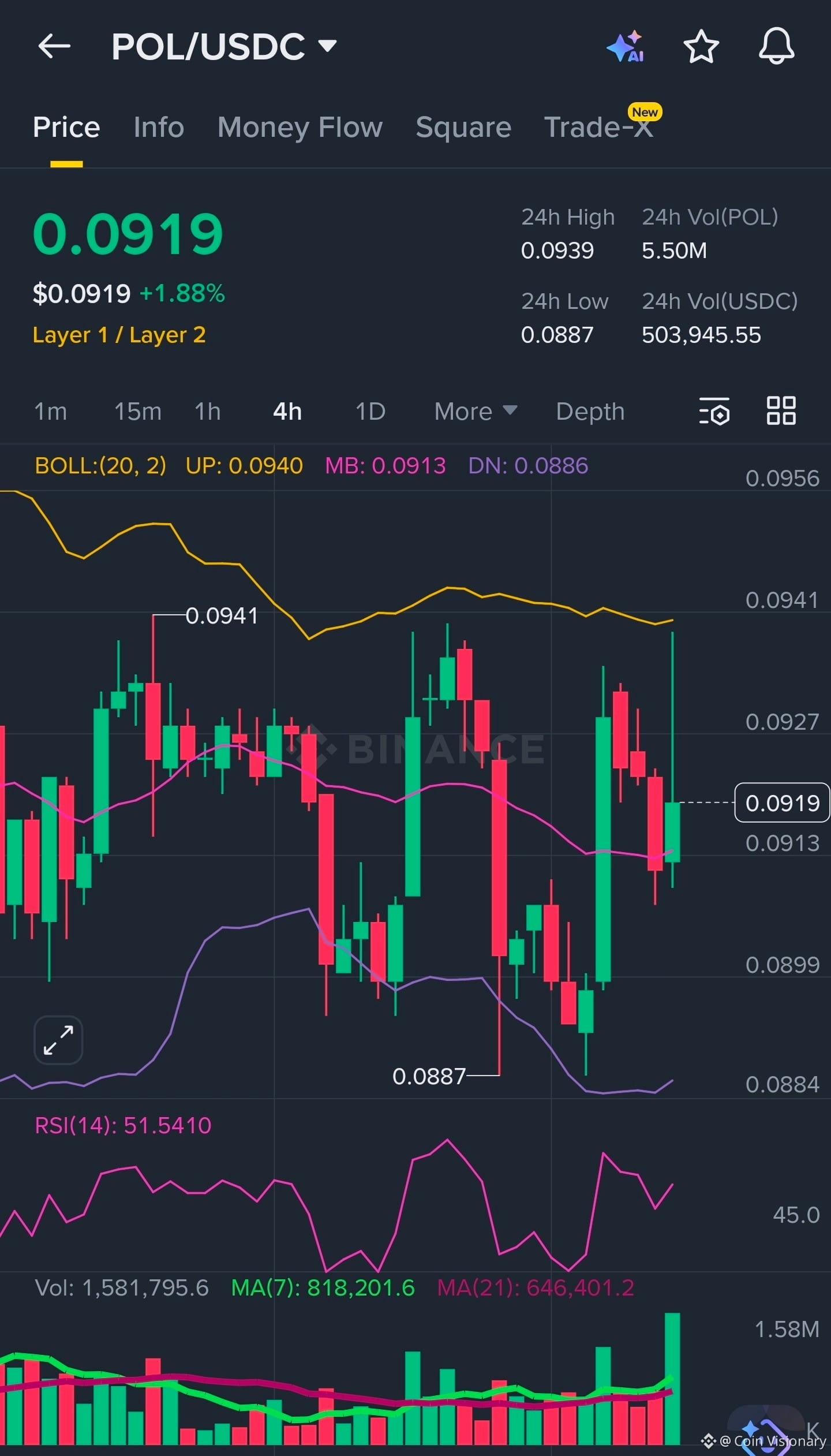The height and width of the screenshot is (1456, 831).
Task: Open the Money Flow tab
Action: tap(300, 127)
